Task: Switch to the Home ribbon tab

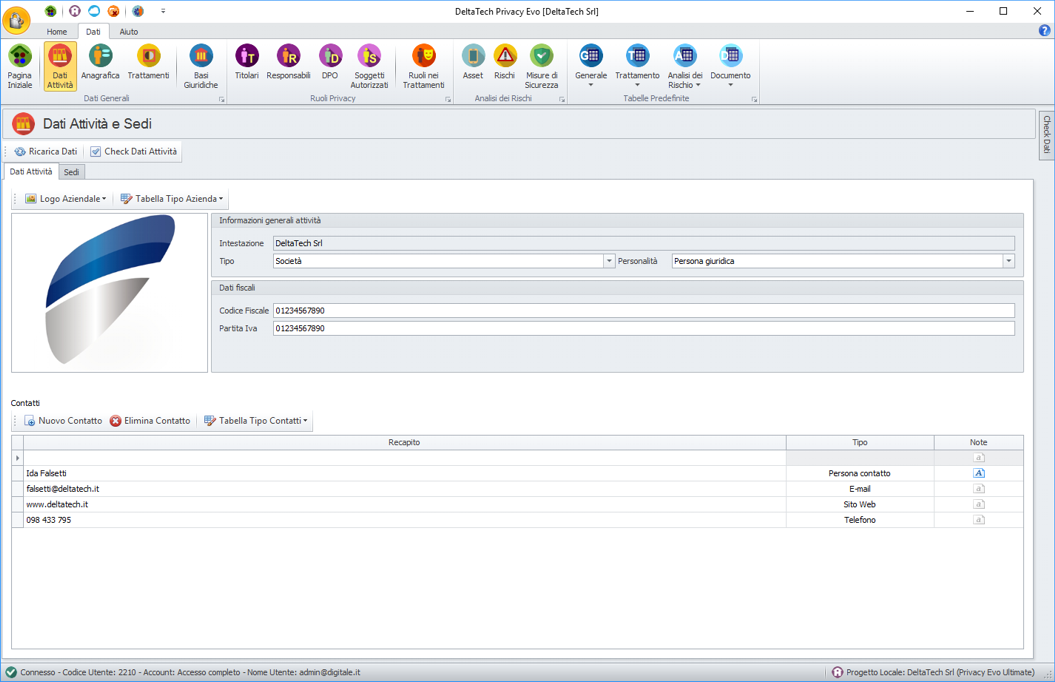Action: pos(57,32)
